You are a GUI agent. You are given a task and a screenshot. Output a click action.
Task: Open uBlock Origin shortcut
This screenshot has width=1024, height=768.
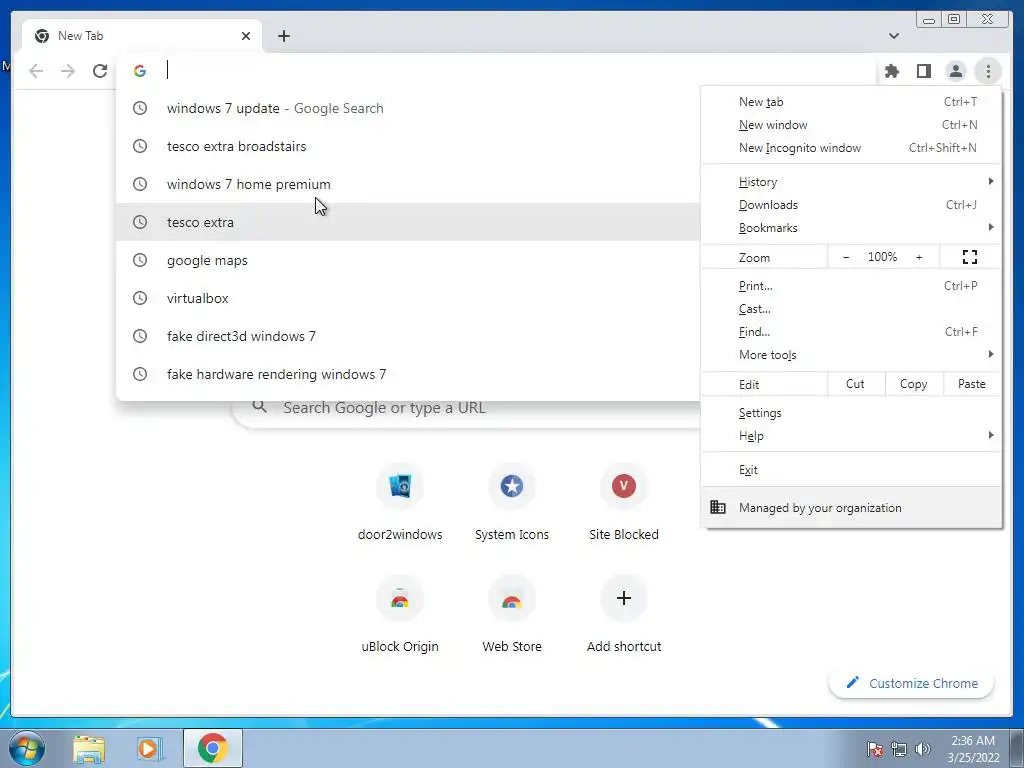pos(400,599)
